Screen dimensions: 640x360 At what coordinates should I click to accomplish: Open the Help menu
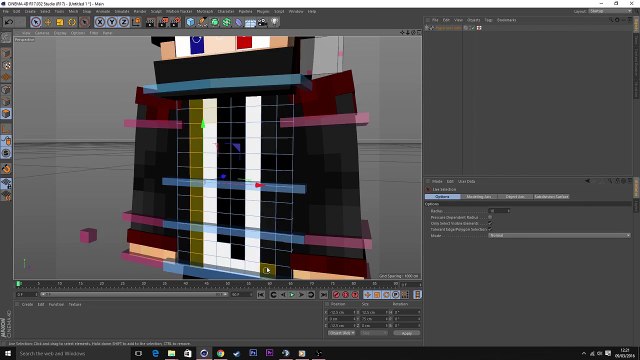pyautogui.click(x=312, y=11)
